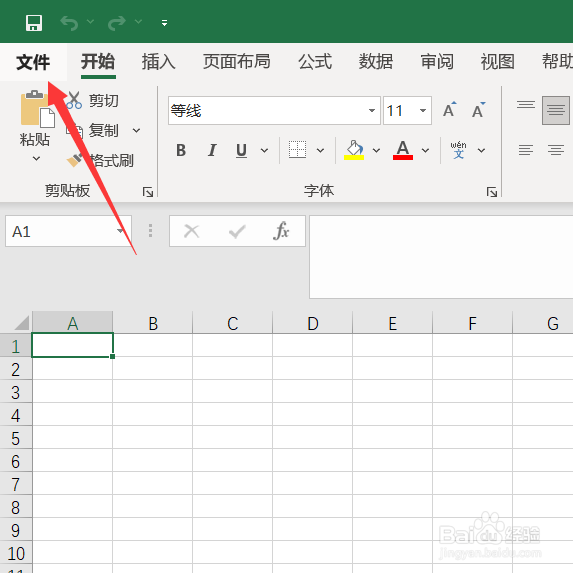573x573 pixels.
Task: Select row 2 header
Action: 16,369
